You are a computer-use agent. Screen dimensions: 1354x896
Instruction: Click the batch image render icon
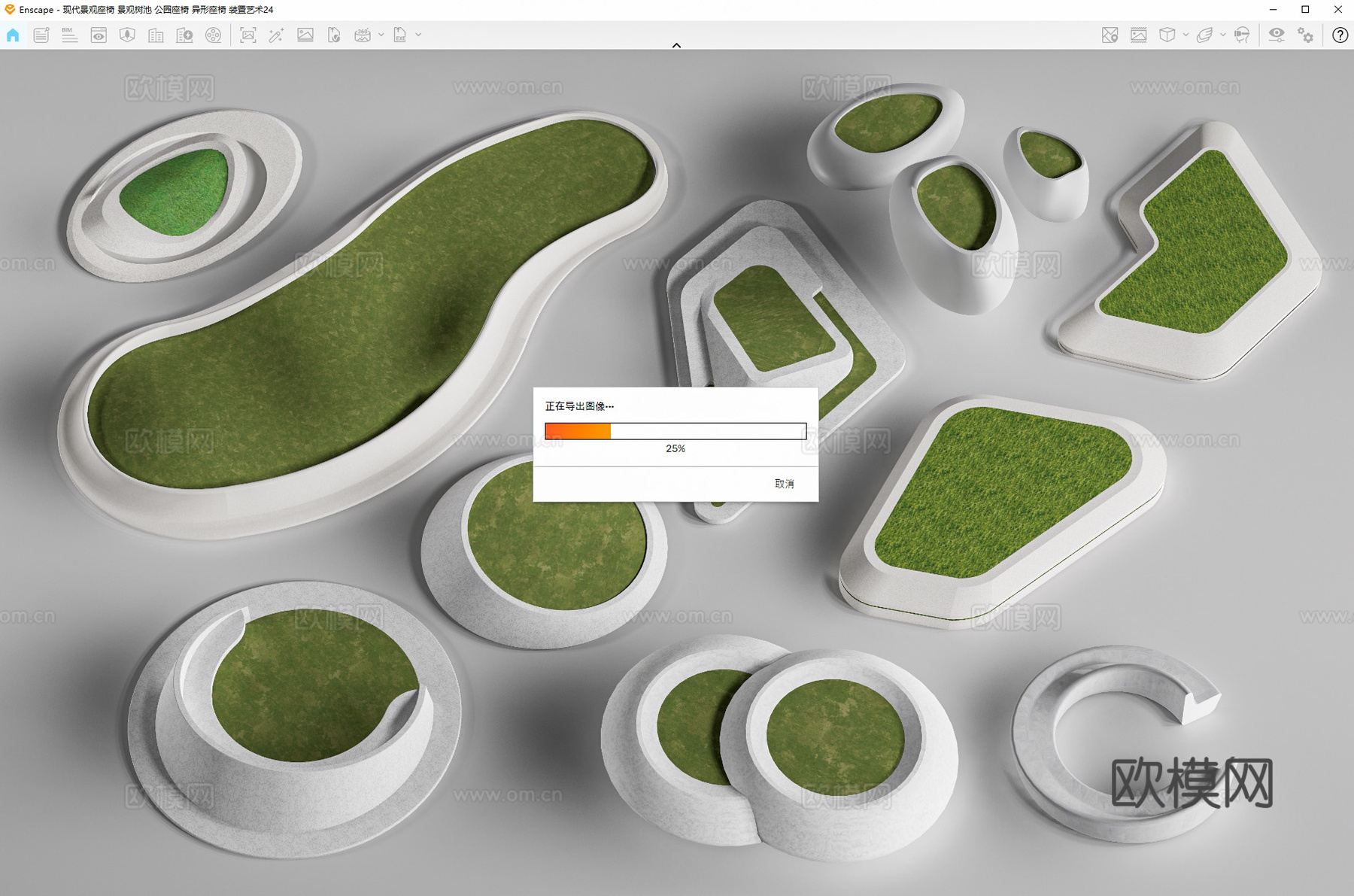click(305, 35)
